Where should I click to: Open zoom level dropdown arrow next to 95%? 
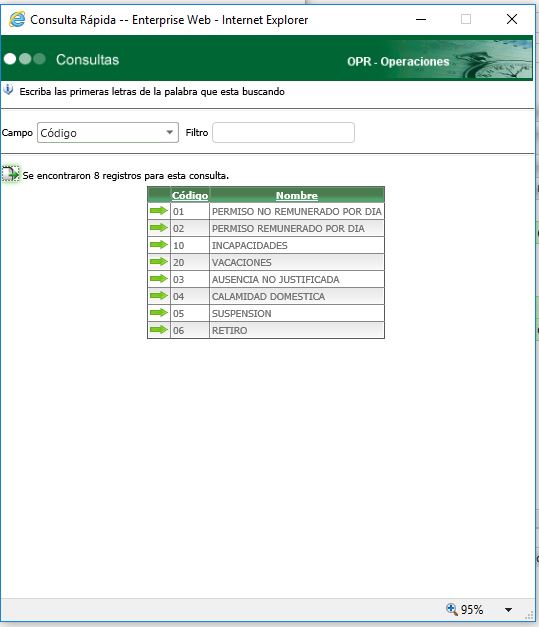click(x=508, y=609)
